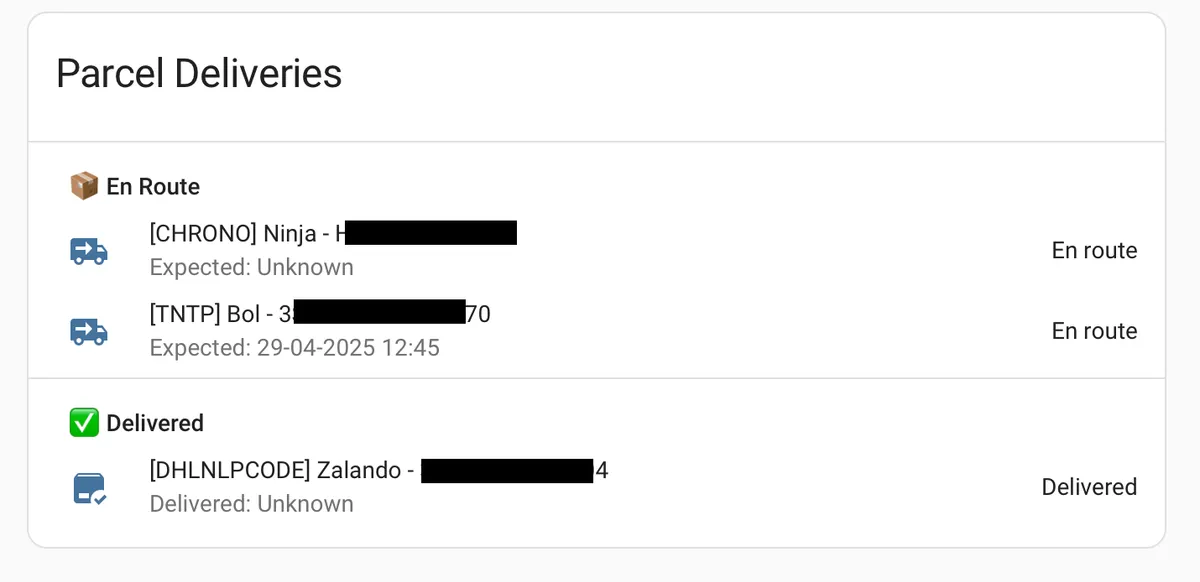Click the Expected: Unknown text under Ninja
The image size is (1200, 582).
[x=252, y=267]
